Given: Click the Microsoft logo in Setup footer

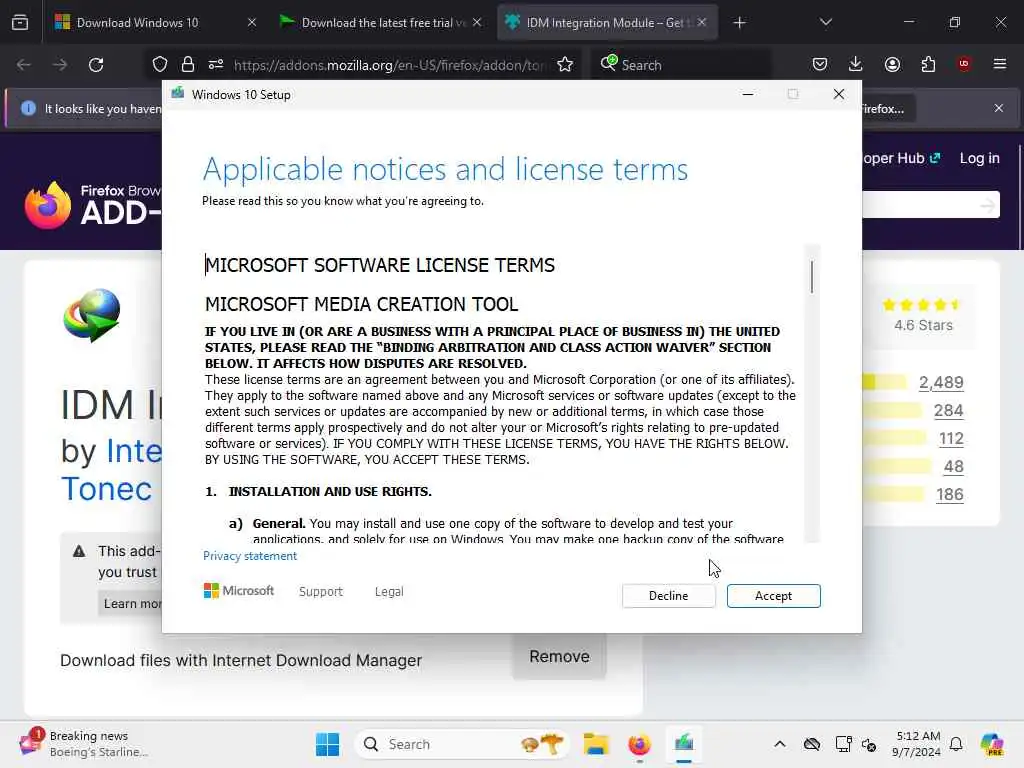Looking at the screenshot, I should [x=239, y=591].
